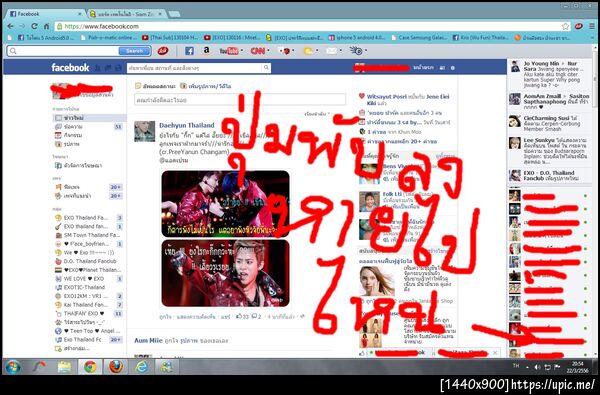Open the file explorer folder on taskbar

[65, 367]
